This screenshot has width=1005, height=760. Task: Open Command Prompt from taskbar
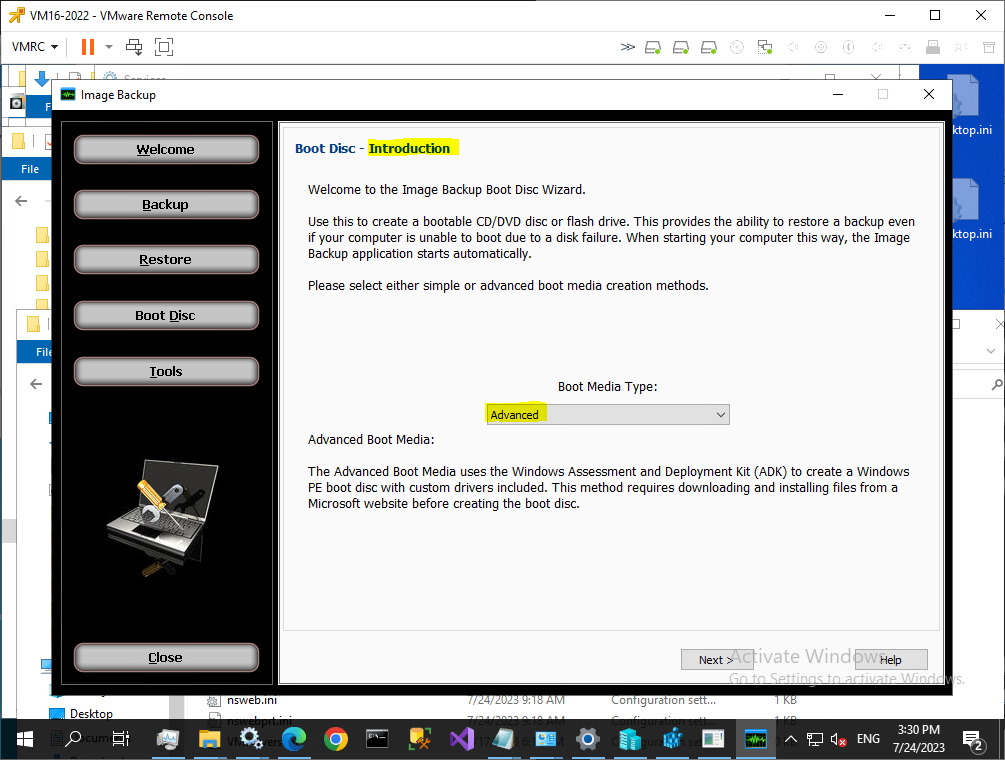(x=377, y=739)
